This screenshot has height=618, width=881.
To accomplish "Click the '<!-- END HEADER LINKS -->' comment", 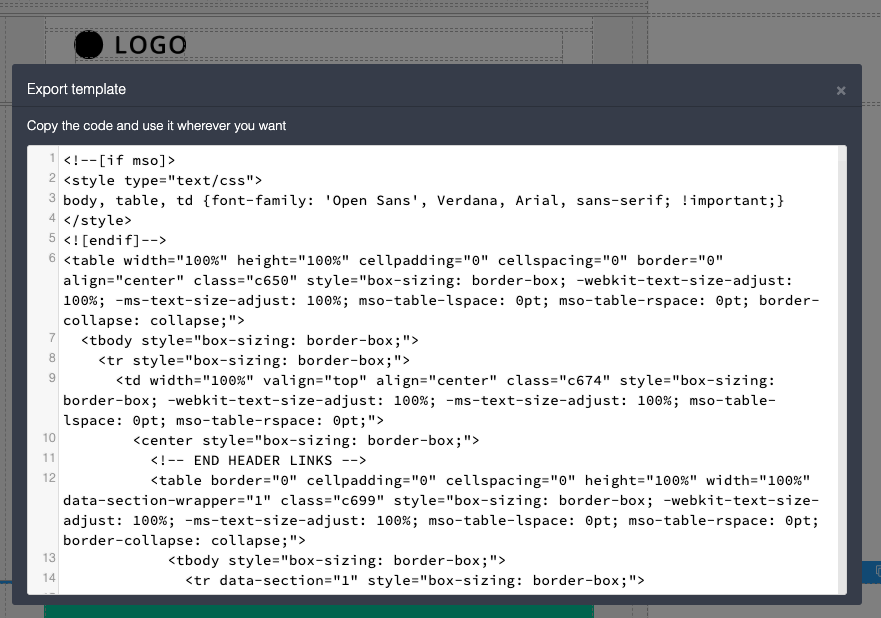I will pos(258,461).
